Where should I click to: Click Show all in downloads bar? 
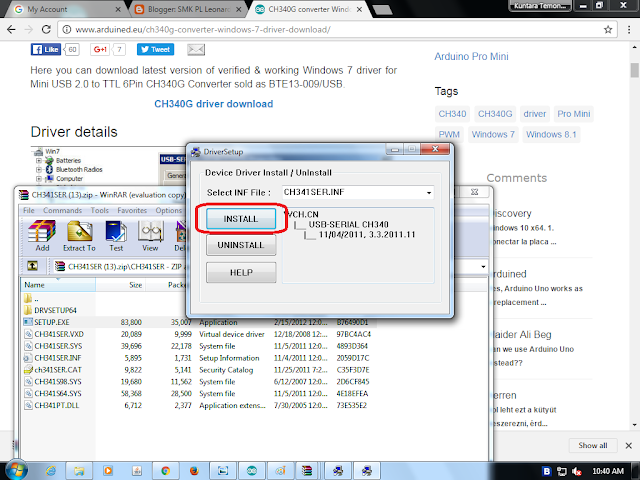click(592, 445)
